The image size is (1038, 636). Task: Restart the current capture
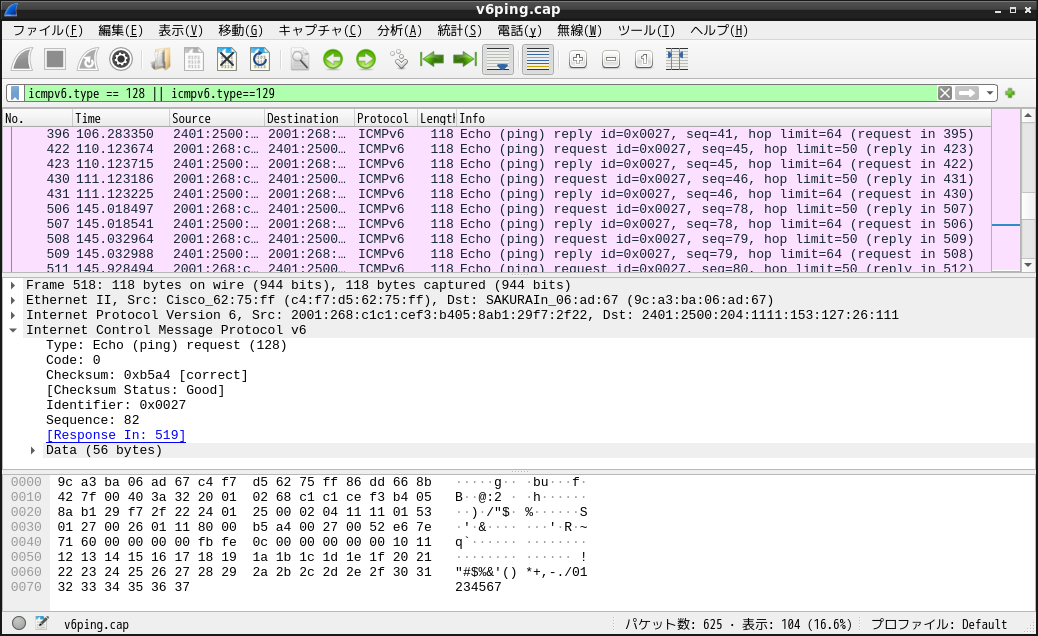(87, 60)
